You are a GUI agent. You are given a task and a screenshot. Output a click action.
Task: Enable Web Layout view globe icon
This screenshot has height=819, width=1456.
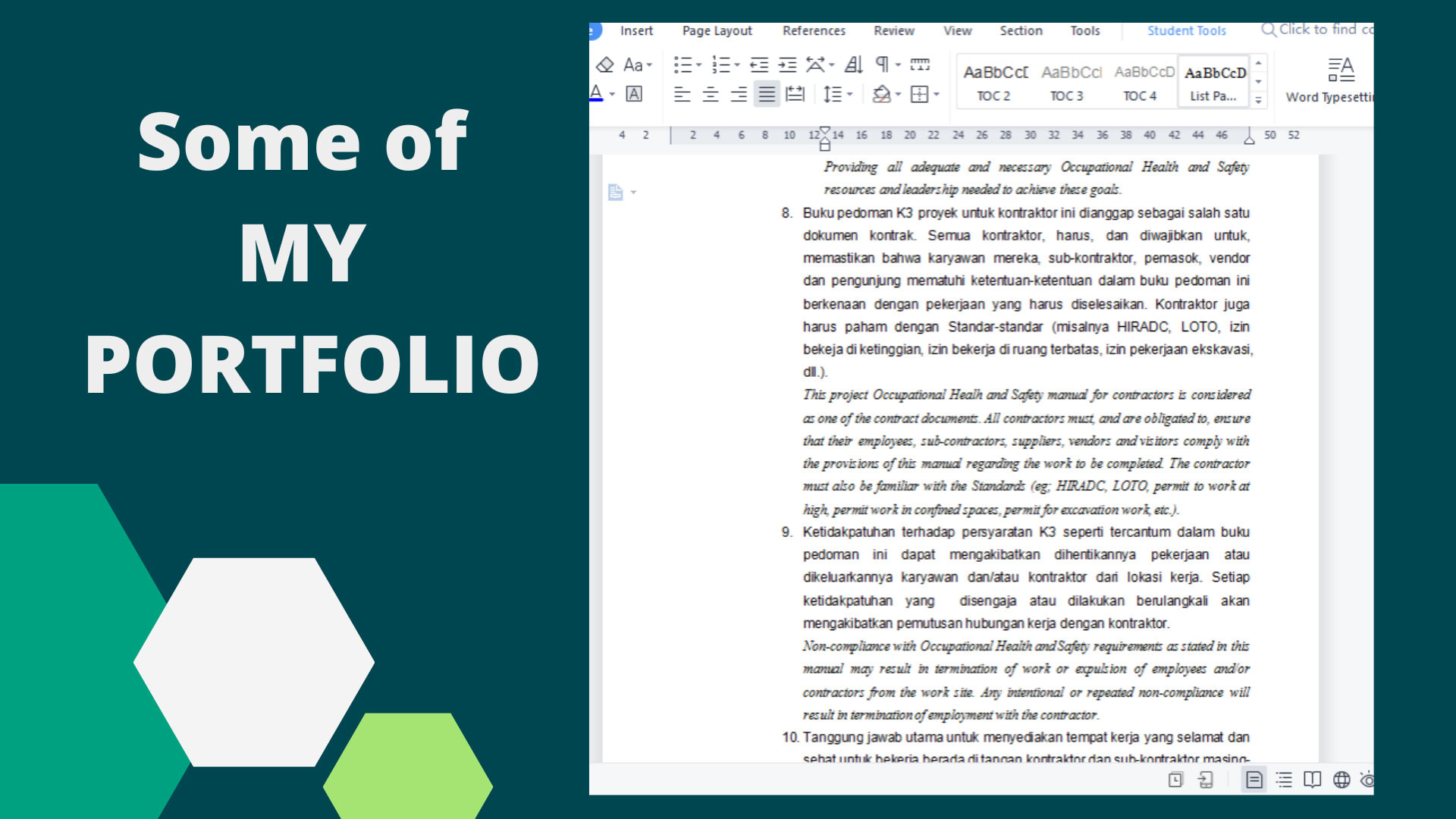(x=1341, y=780)
